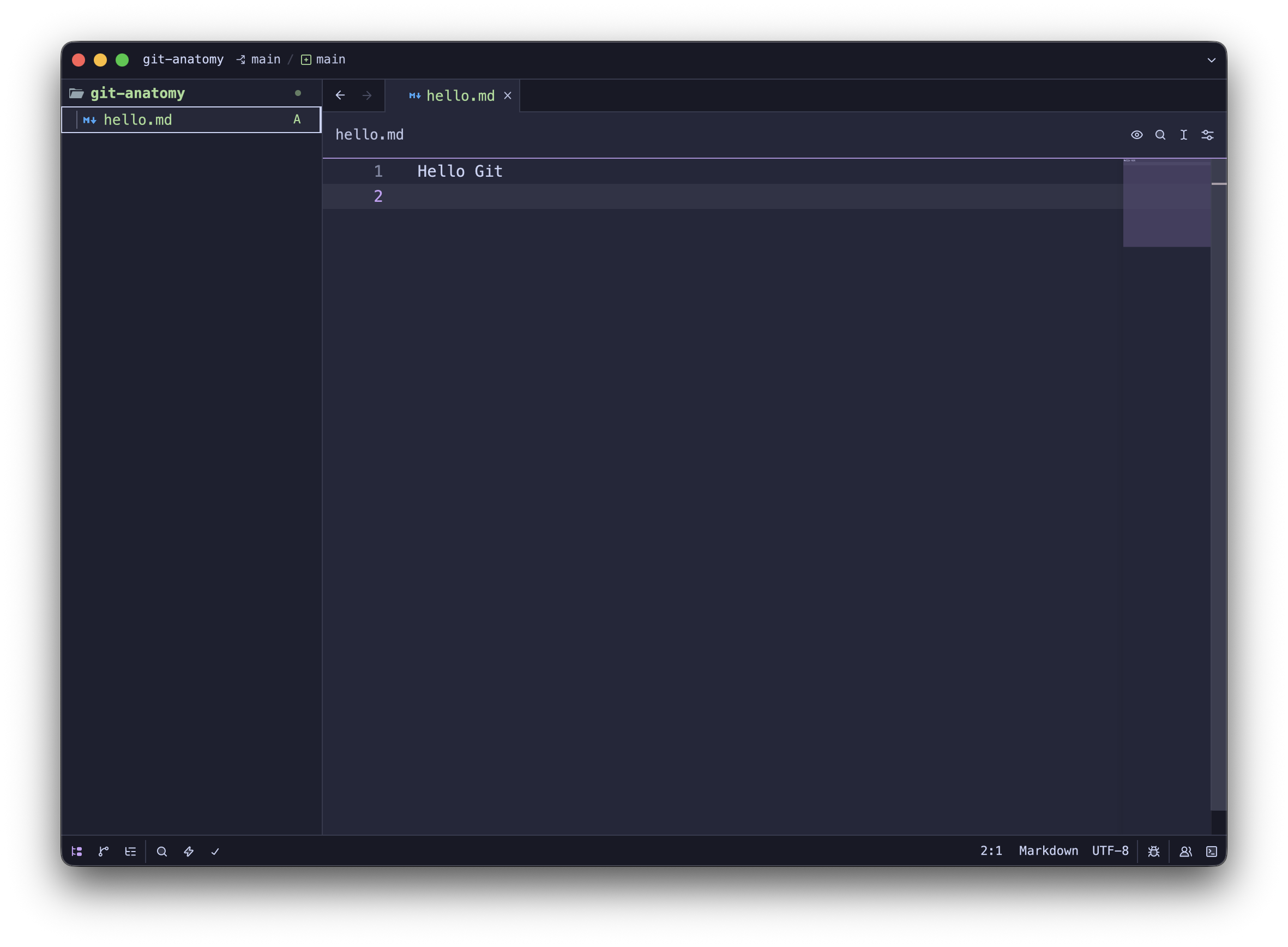Open editor controls sliders menu
Image resolution: width=1288 pixels, height=947 pixels.
click(1207, 135)
